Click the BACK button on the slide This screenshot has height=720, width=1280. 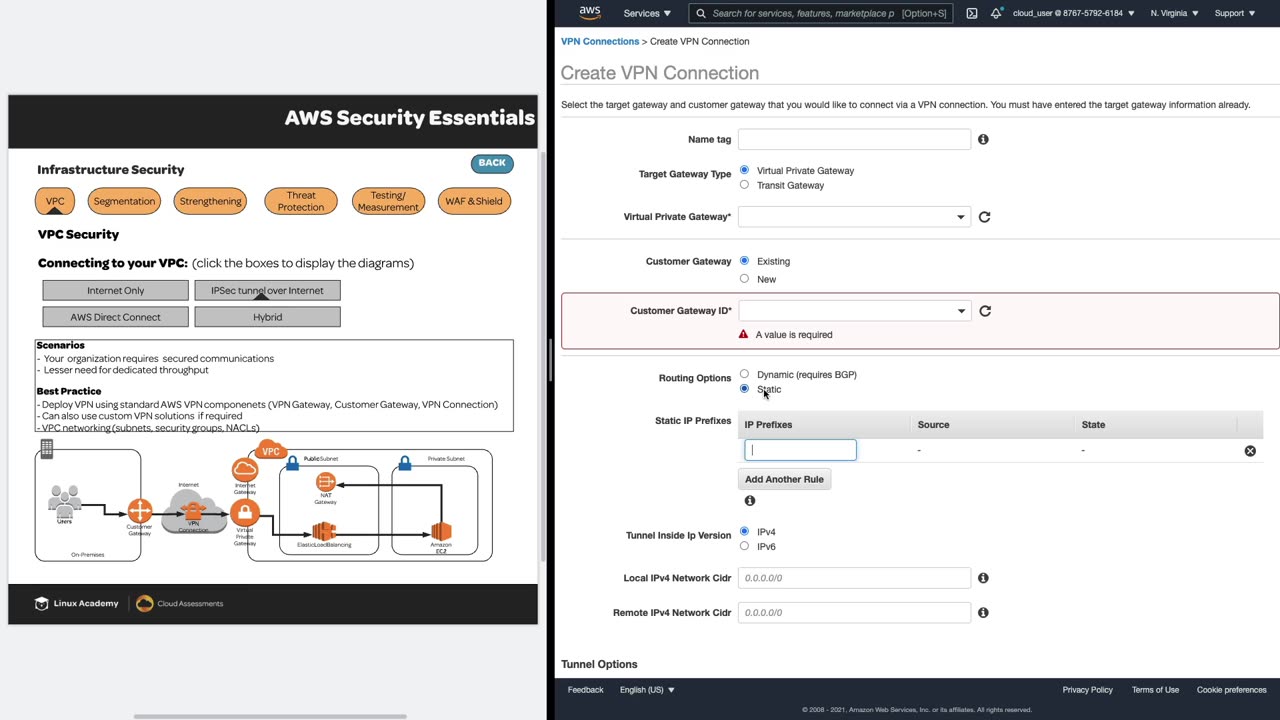[x=492, y=163]
